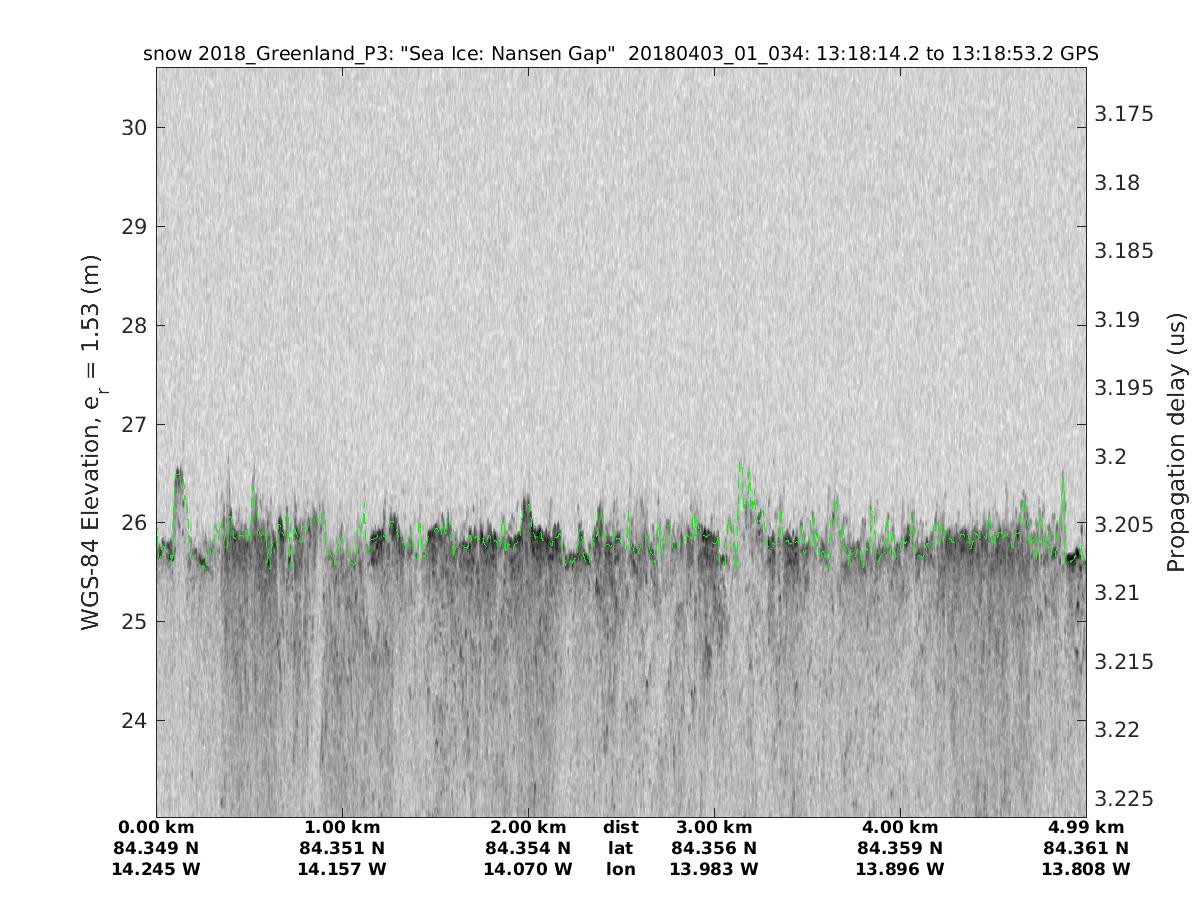1200x900 pixels.
Task: Click the green surface peak at far left
Action: tap(179, 472)
